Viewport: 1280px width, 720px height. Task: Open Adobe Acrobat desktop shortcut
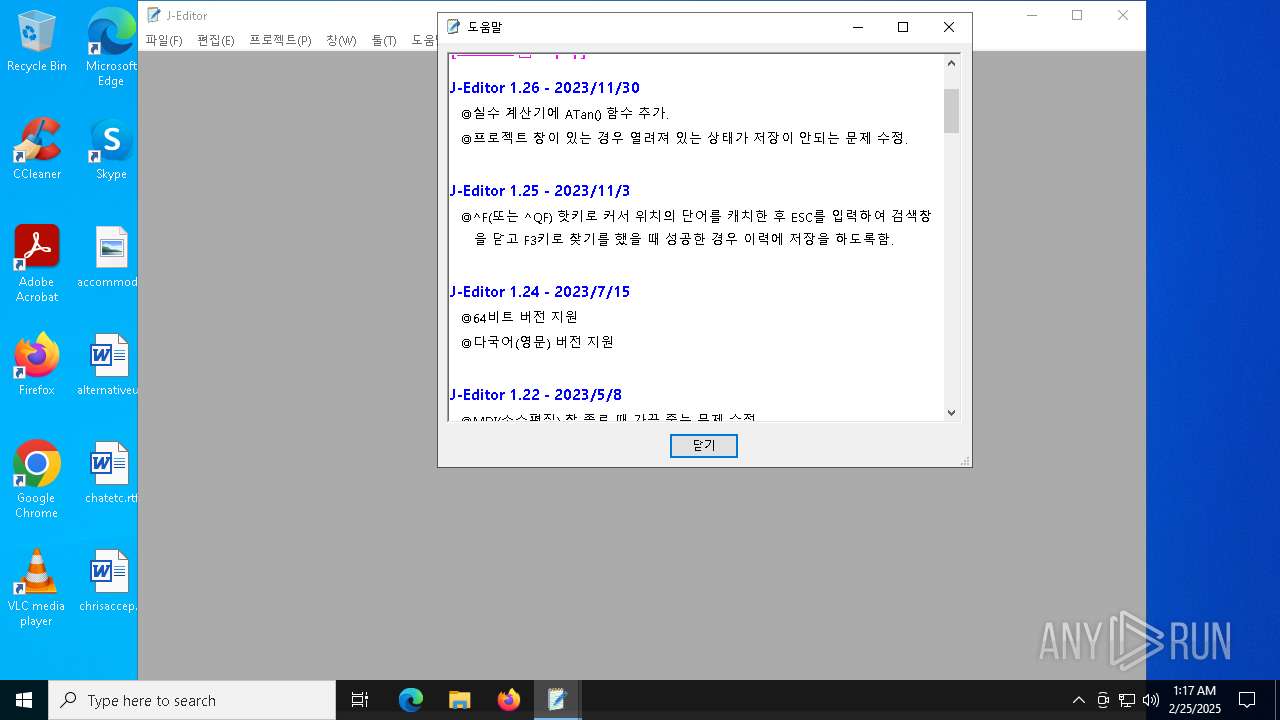pos(37,263)
